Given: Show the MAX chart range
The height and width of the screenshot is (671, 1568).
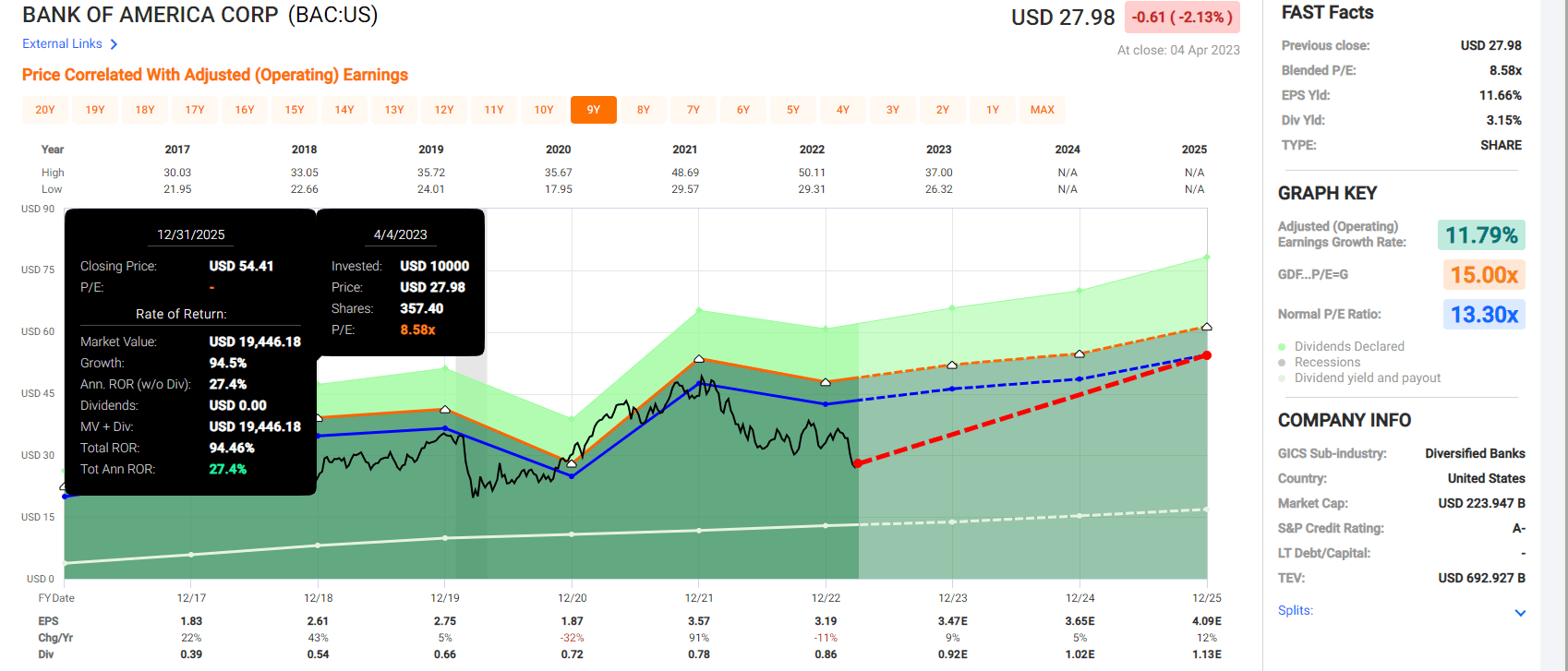Looking at the screenshot, I should [1043, 110].
